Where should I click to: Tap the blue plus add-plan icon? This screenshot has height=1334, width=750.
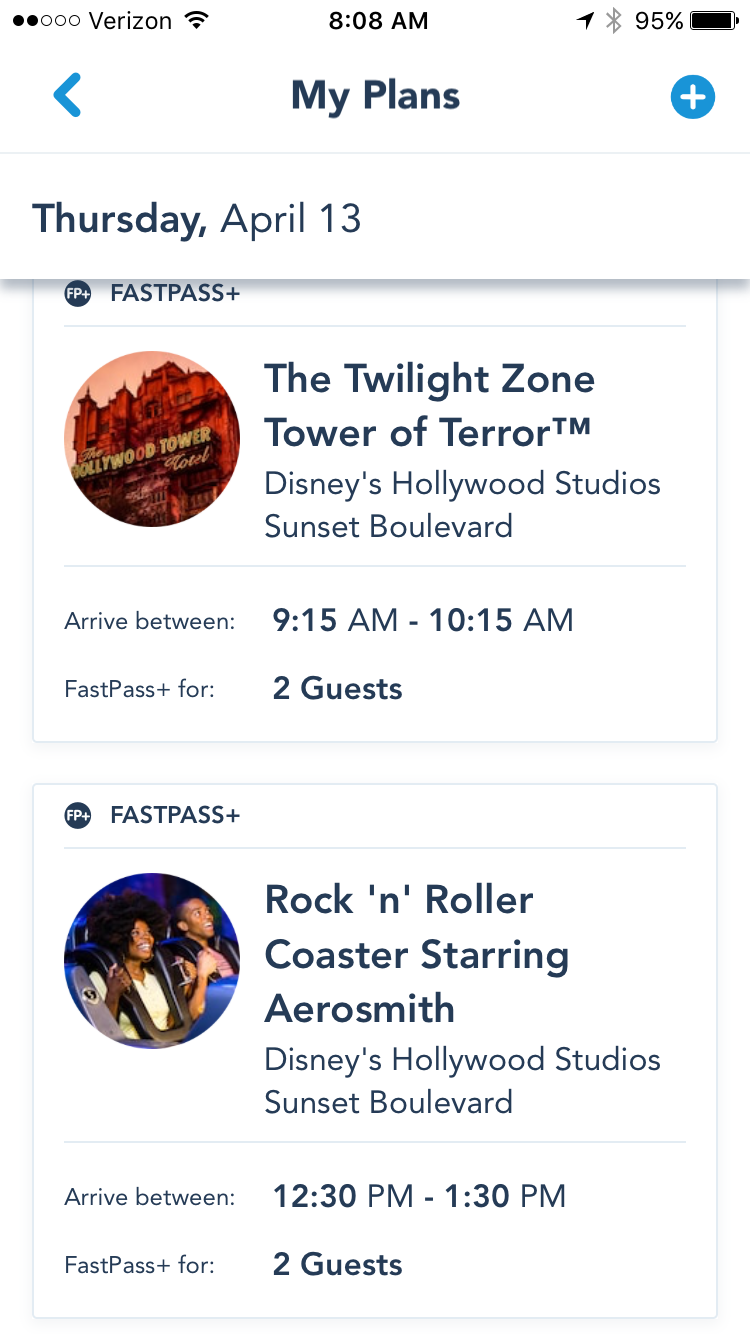tap(692, 97)
